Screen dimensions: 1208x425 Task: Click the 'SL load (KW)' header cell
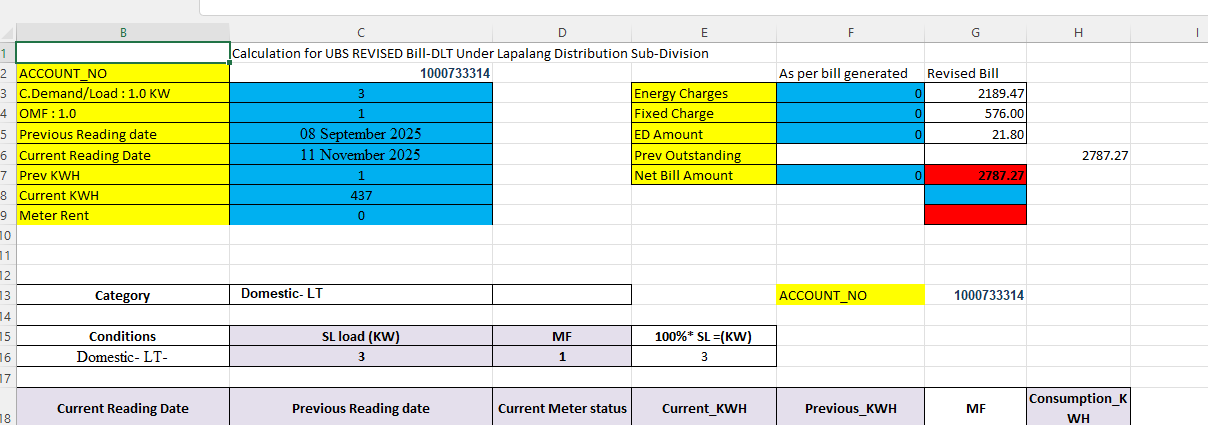click(x=360, y=337)
